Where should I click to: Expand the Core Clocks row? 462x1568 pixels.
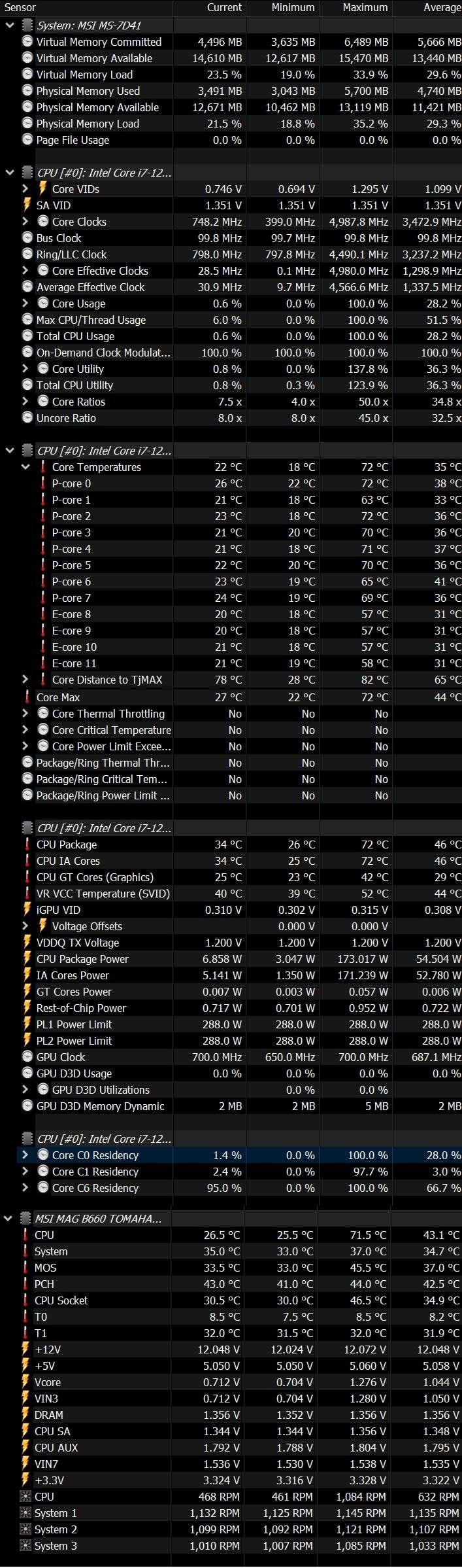click(25, 222)
